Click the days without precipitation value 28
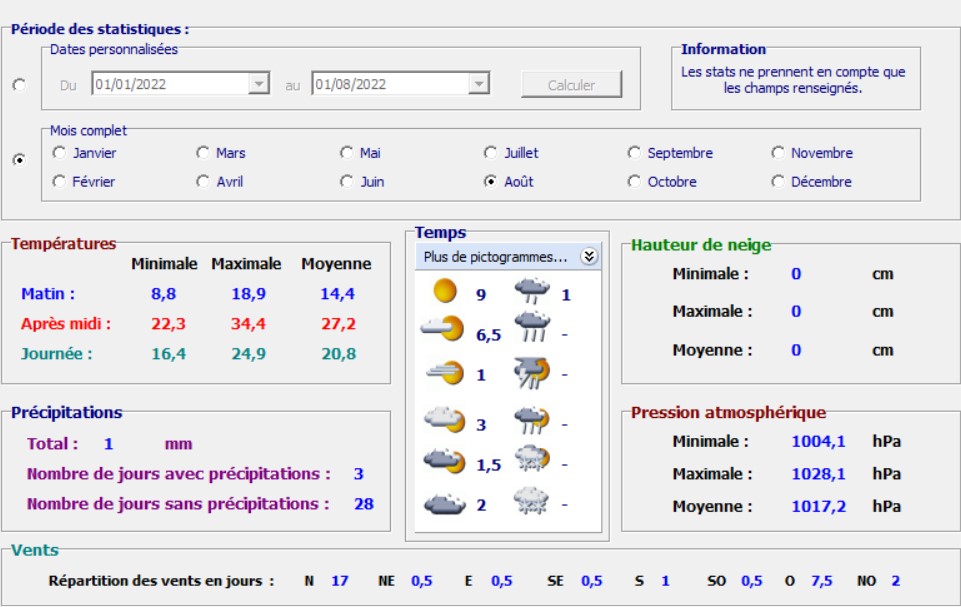961x607 pixels. 364,504
